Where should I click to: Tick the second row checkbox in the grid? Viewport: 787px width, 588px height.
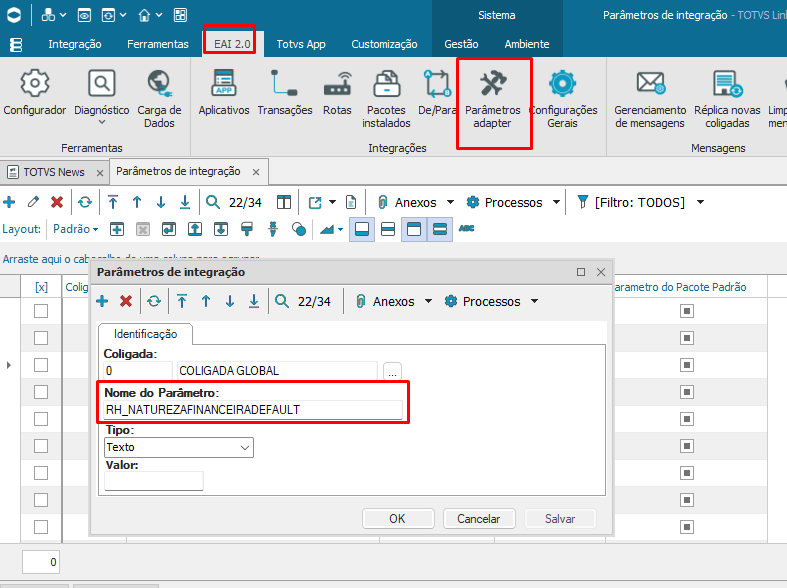[x=41, y=338]
